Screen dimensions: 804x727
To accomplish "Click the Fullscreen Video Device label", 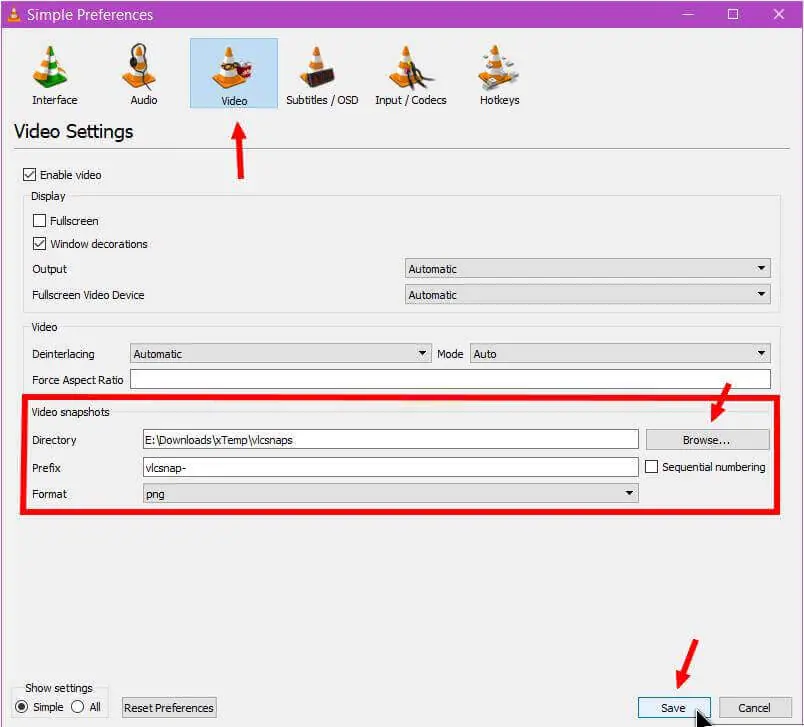I will (x=88, y=295).
